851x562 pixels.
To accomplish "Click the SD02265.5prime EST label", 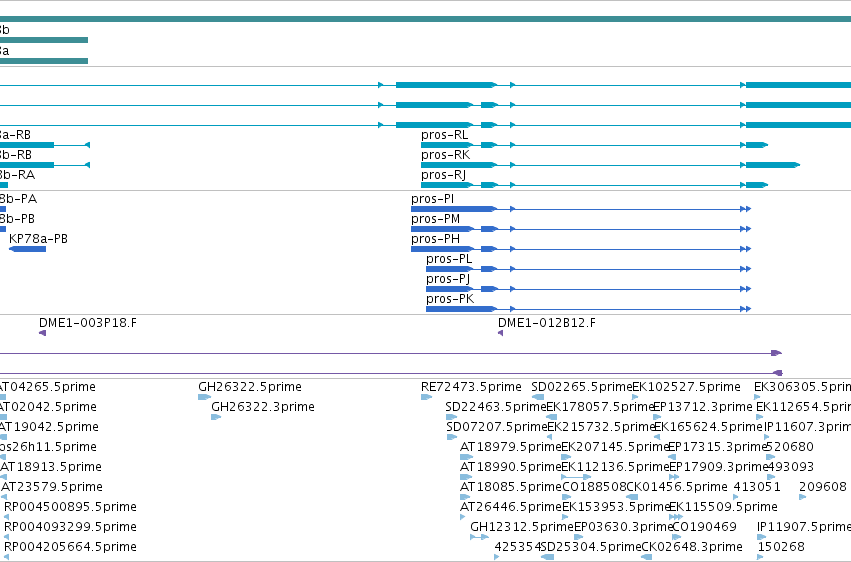I will point(582,387).
